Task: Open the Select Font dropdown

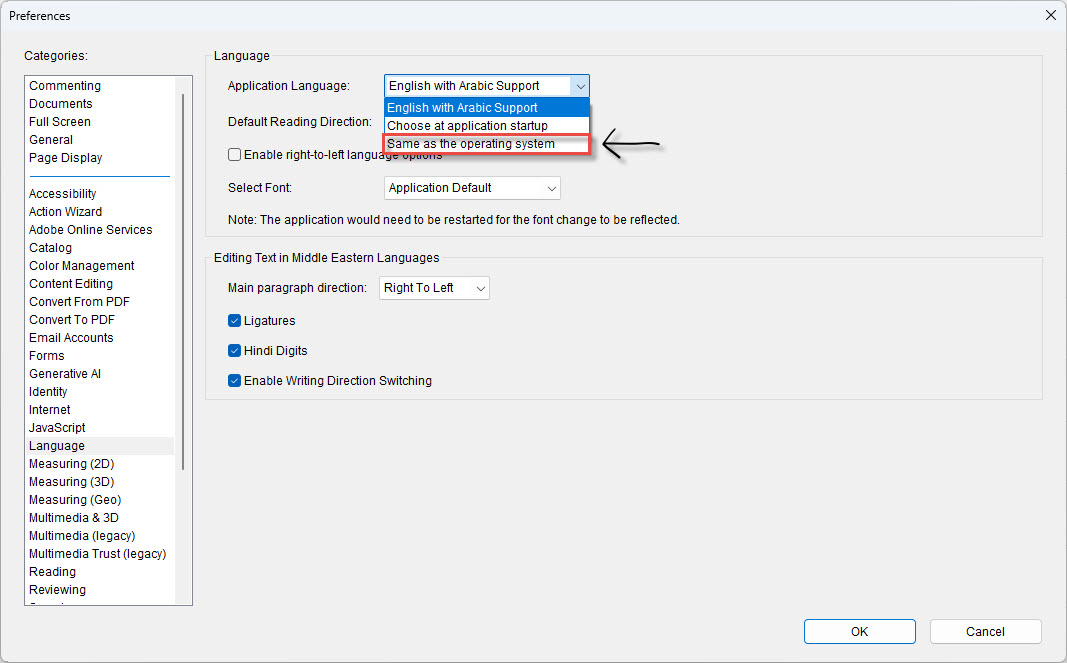Action: [x=472, y=188]
